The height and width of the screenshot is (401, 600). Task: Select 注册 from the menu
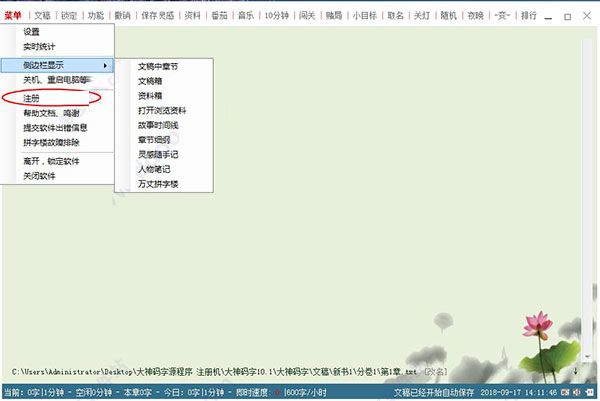(31, 98)
